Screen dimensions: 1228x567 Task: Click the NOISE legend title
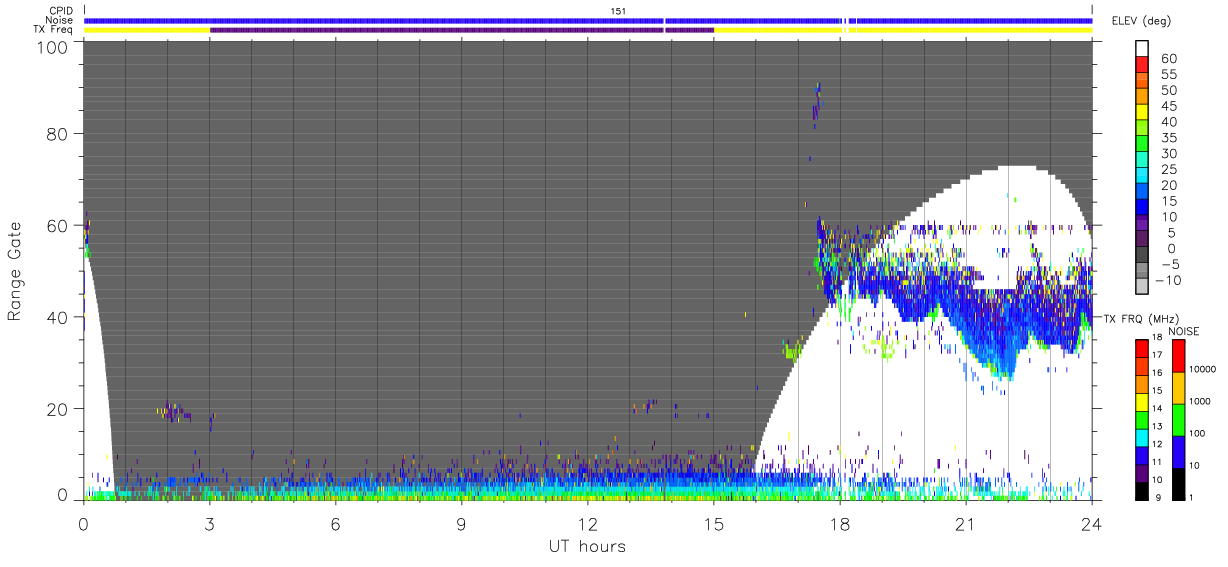1183,330
